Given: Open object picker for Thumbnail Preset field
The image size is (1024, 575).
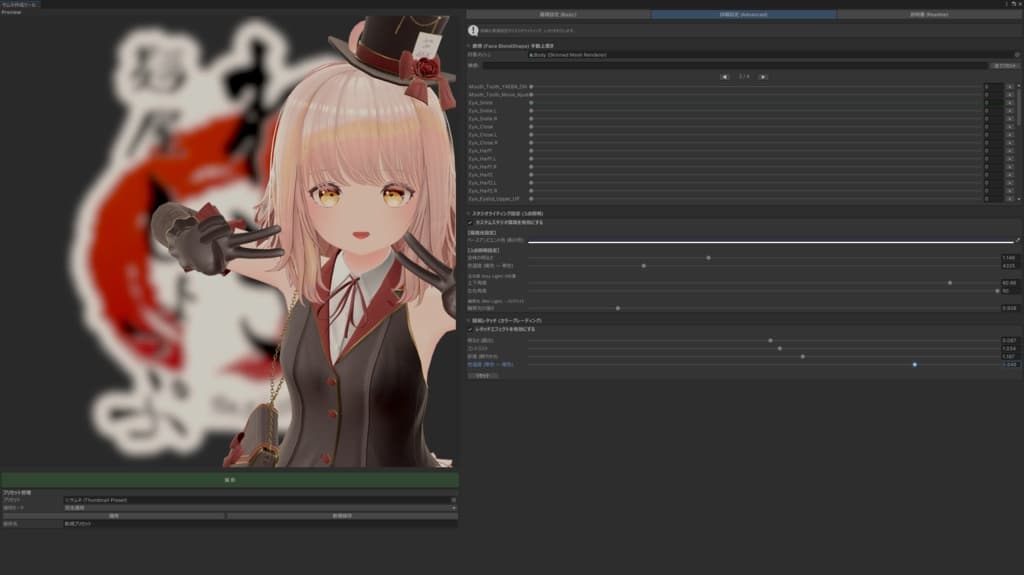Looking at the screenshot, I should (453, 500).
